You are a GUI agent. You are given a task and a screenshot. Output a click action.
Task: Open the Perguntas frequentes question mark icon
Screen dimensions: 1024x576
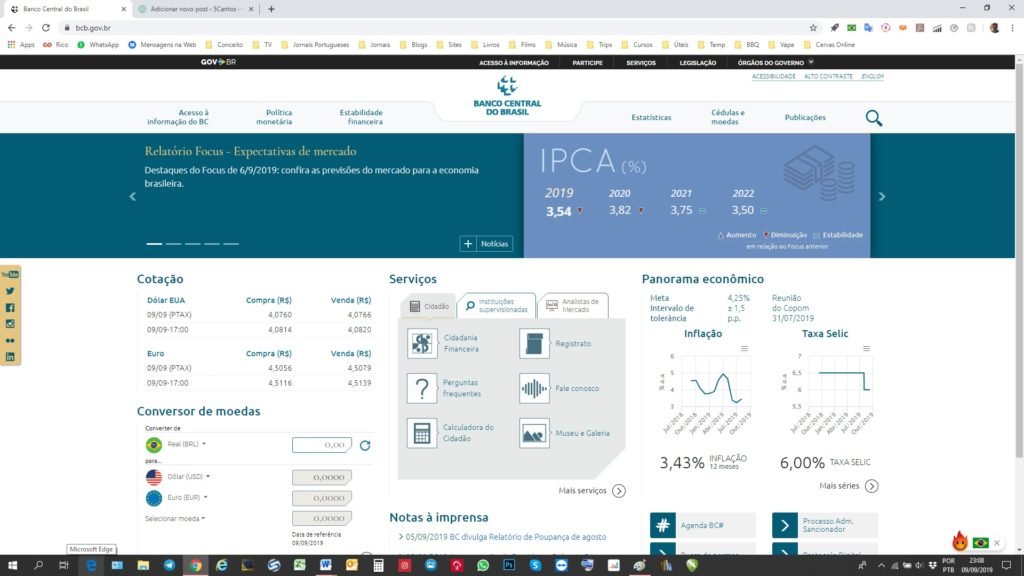[x=422, y=389]
